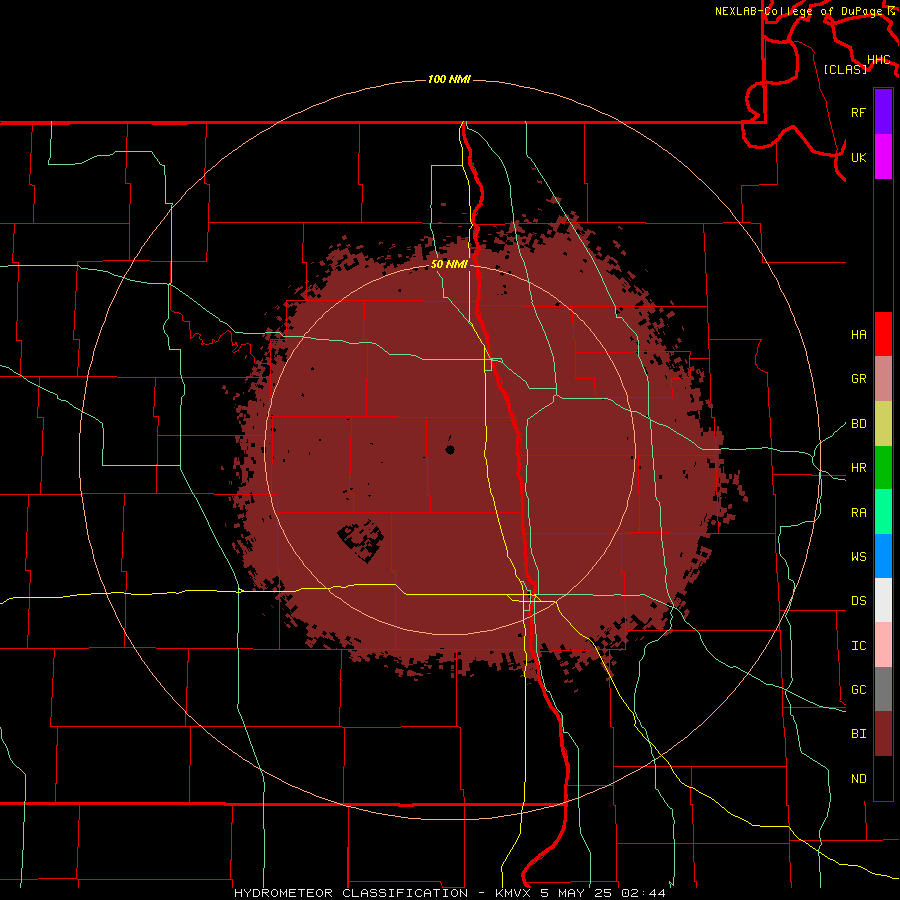
Task: Click the 50 NMI range ring label
Action: tap(449, 264)
